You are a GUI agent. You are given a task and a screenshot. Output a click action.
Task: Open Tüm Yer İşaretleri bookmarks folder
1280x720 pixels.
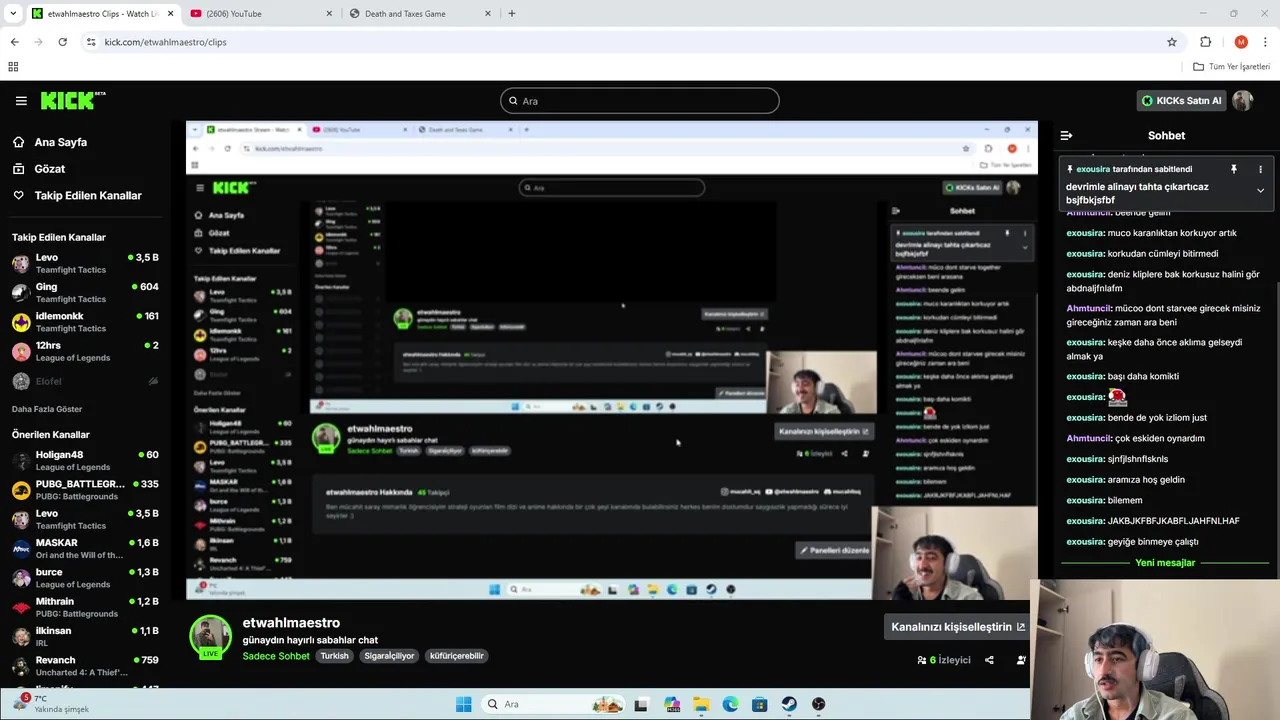click(1232, 67)
